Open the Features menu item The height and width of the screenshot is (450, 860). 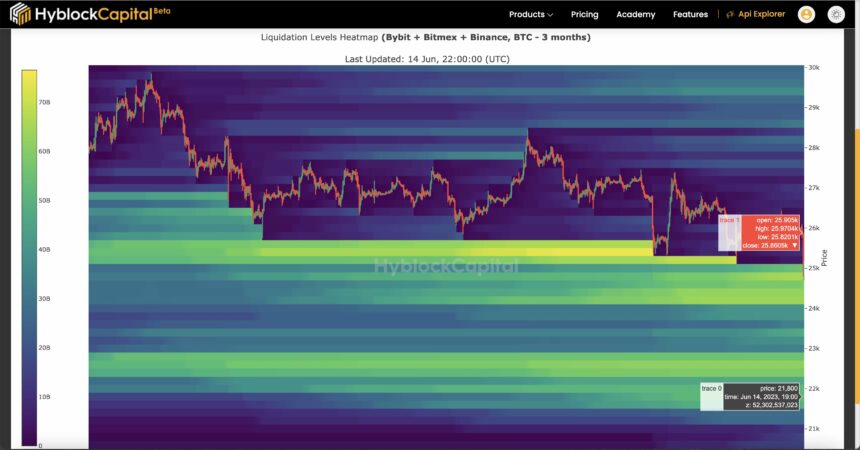690,14
